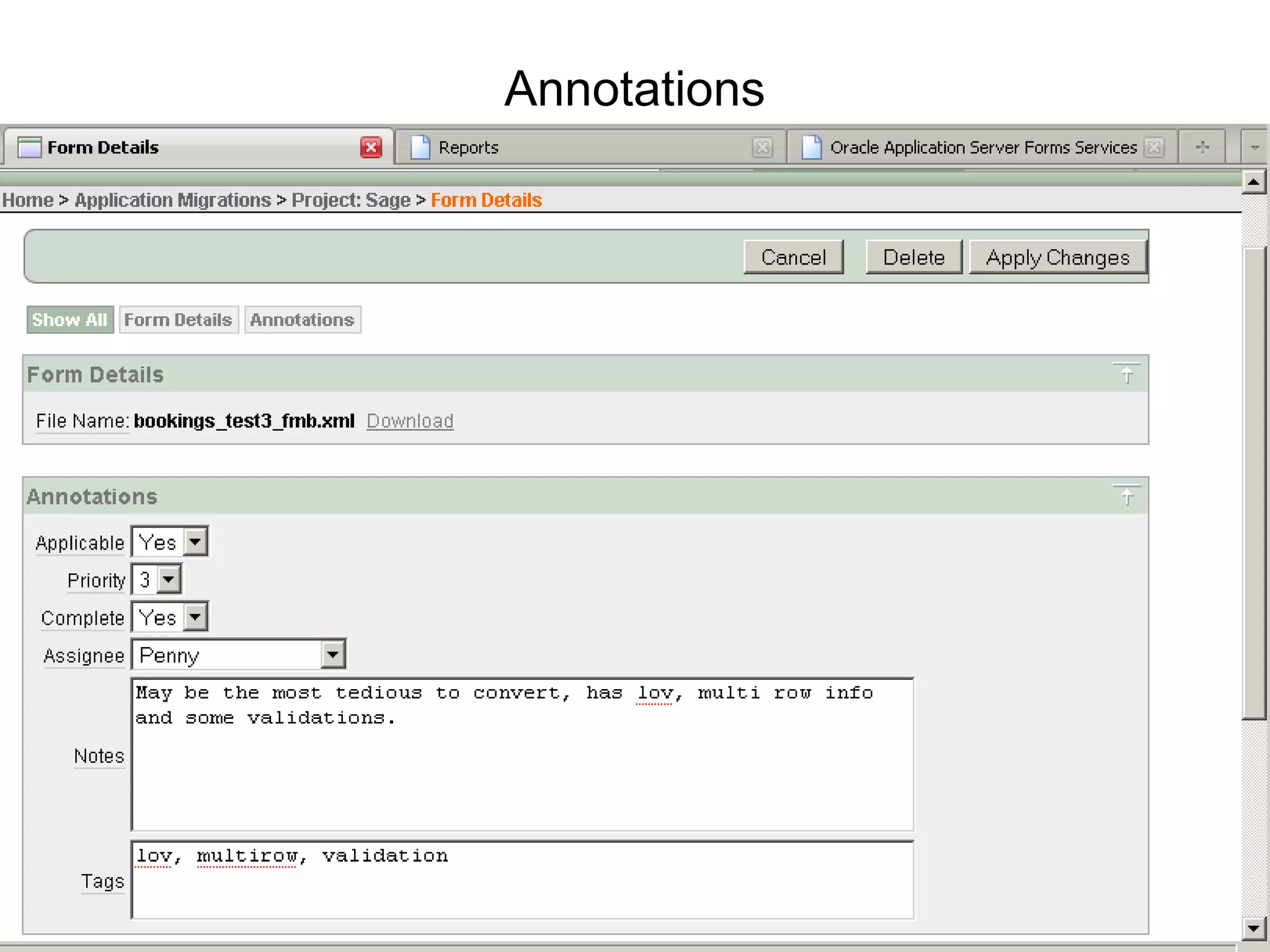The height and width of the screenshot is (952, 1270).
Task: Click the Notes field label
Action: coord(99,756)
